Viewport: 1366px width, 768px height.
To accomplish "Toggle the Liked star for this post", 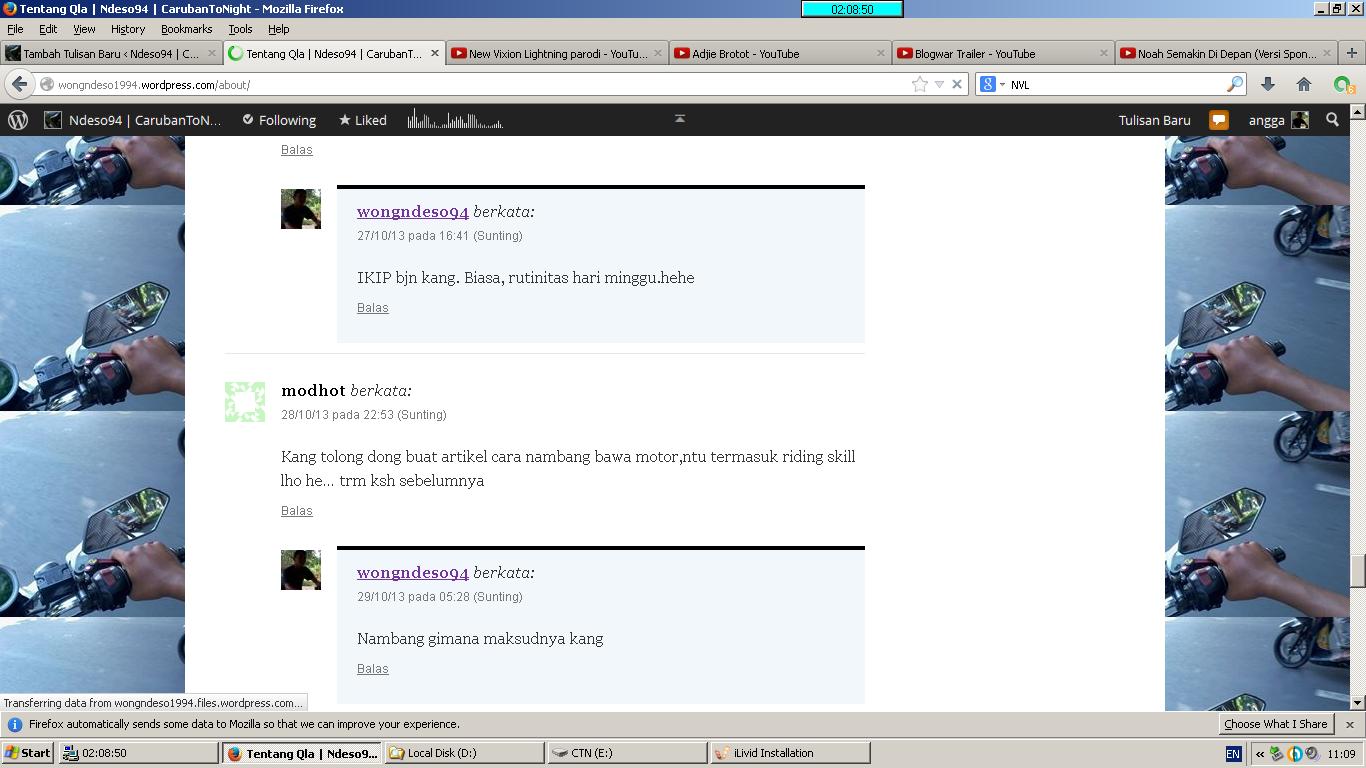I will (x=362, y=120).
